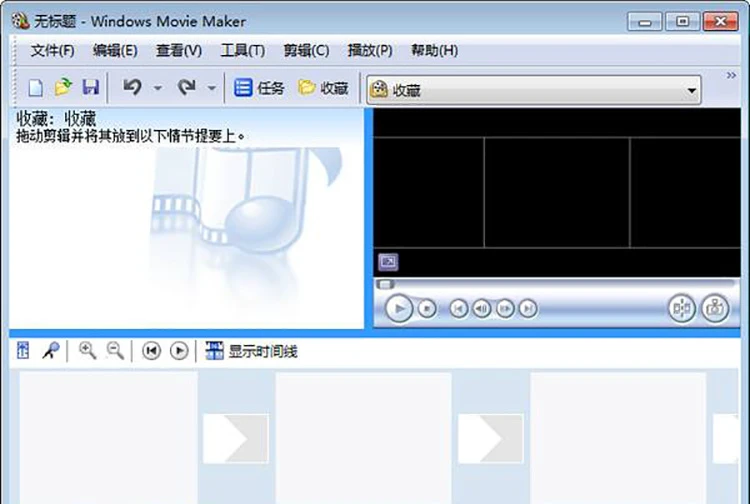Open the 查看(V) menu
750x504 pixels.
pyautogui.click(x=179, y=50)
